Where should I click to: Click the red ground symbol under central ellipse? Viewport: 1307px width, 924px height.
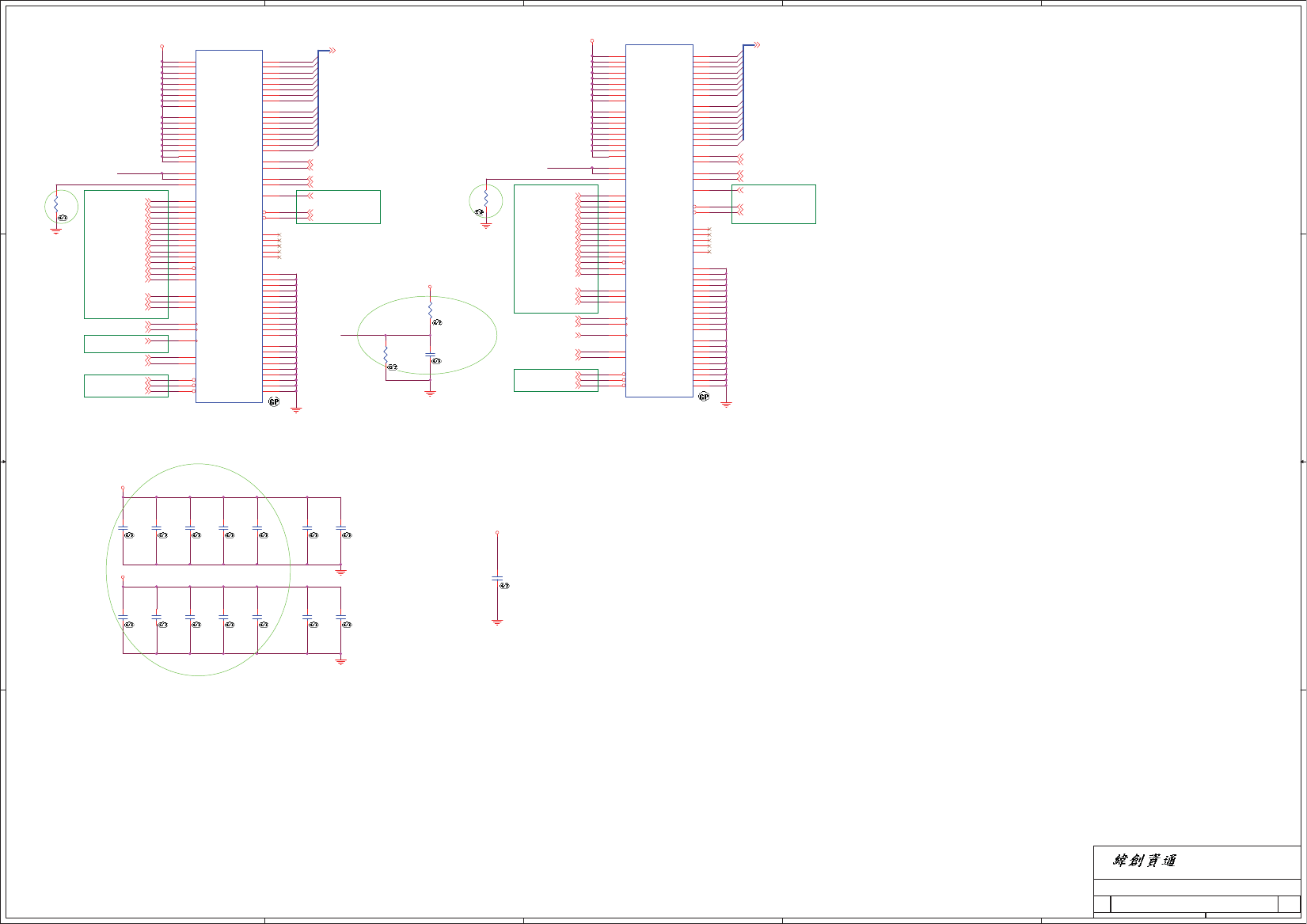(x=430, y=393)
